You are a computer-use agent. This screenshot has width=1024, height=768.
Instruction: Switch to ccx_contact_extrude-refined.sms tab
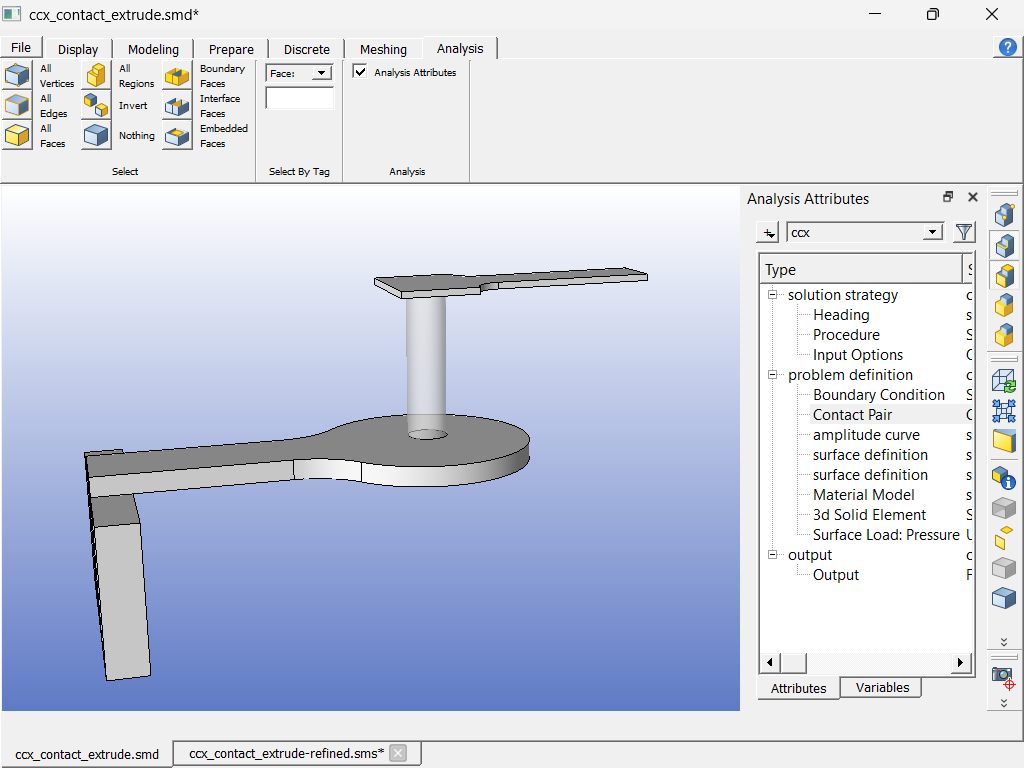(287, 754)
